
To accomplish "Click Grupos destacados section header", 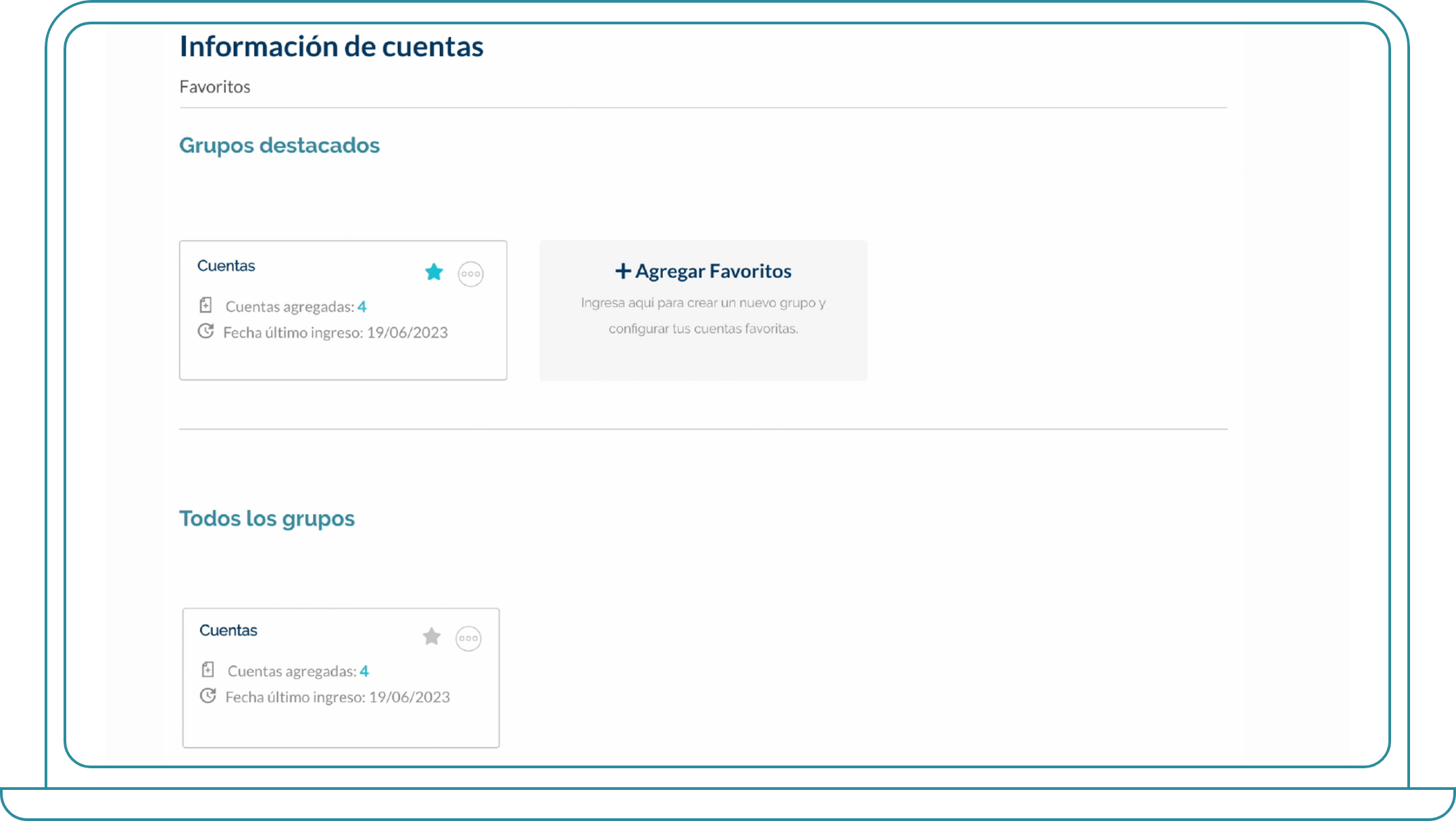I will tap(279, 145).
